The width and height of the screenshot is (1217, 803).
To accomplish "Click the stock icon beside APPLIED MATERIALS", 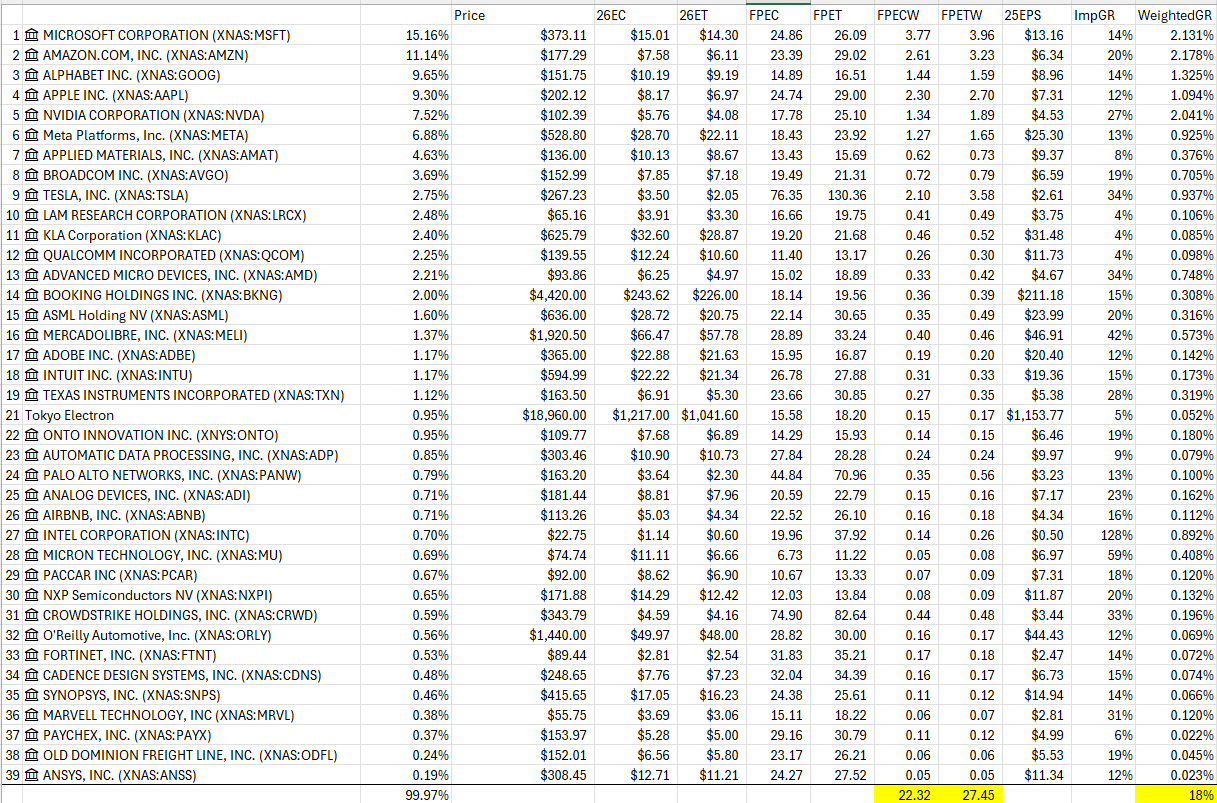I will [31, 155].
